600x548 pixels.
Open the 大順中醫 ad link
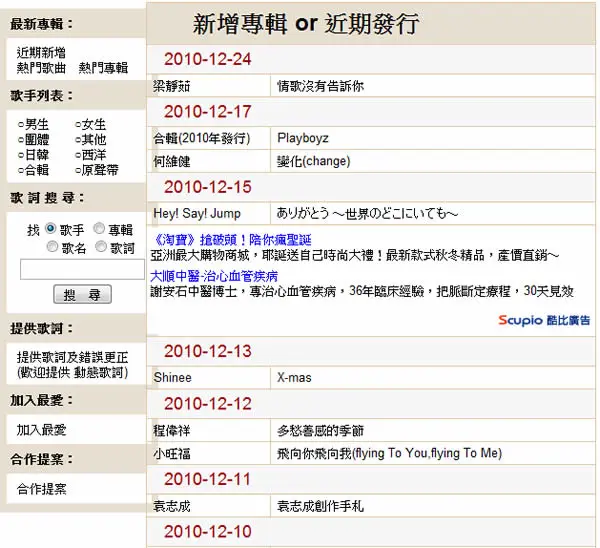click(214, 276)
